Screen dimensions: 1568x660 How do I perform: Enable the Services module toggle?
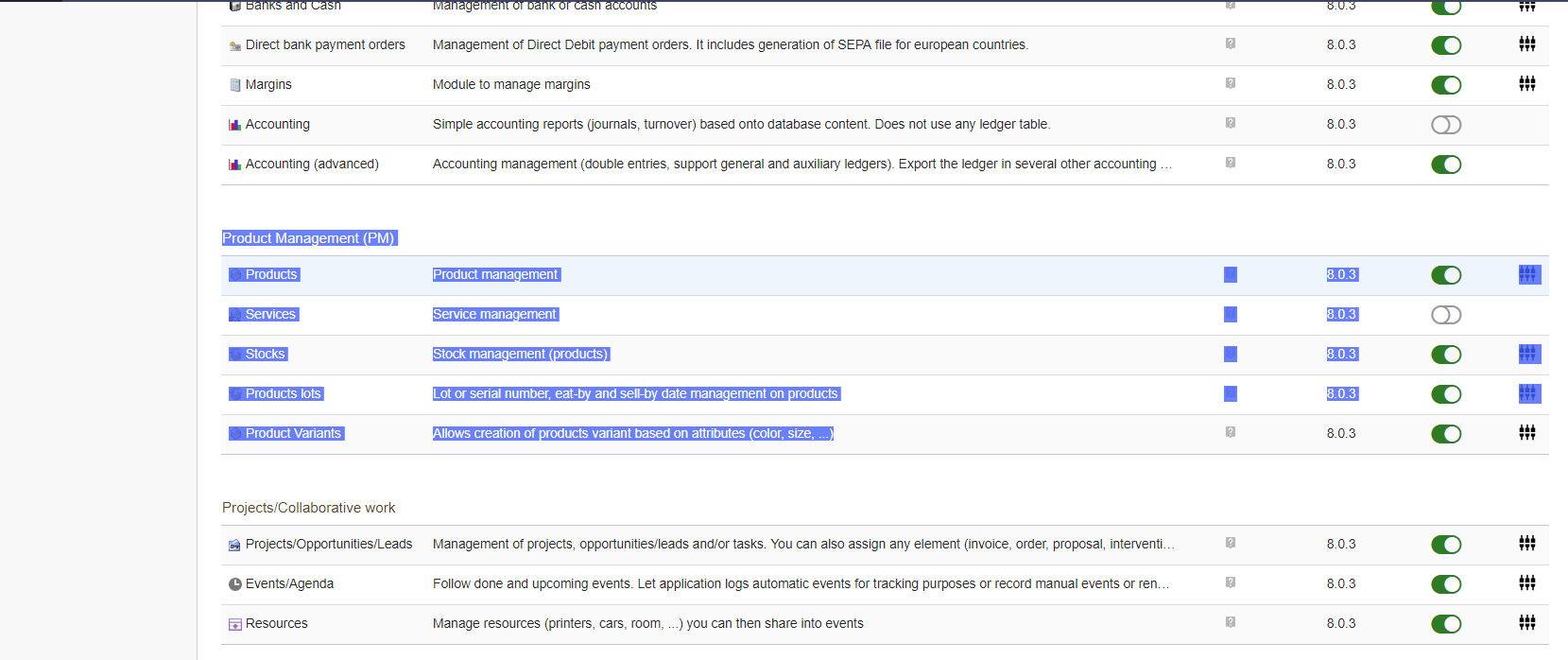[x=1446, y=315]
